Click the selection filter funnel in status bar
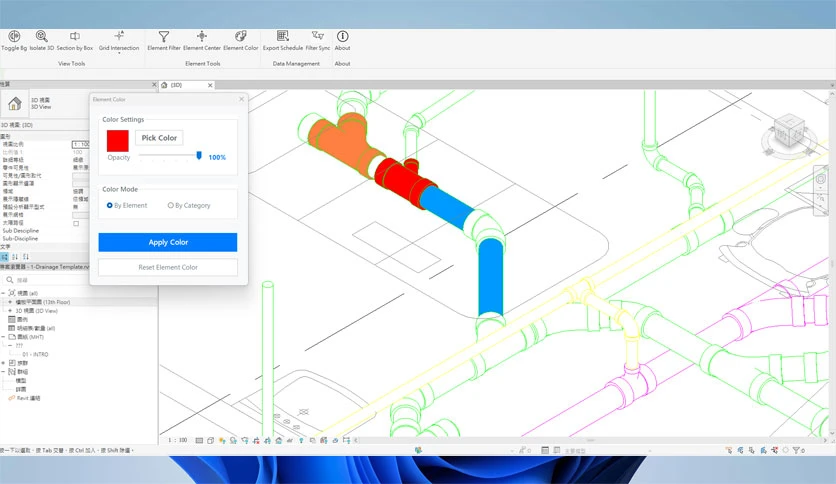The image size is (836, 484). [x=797, y=450]
